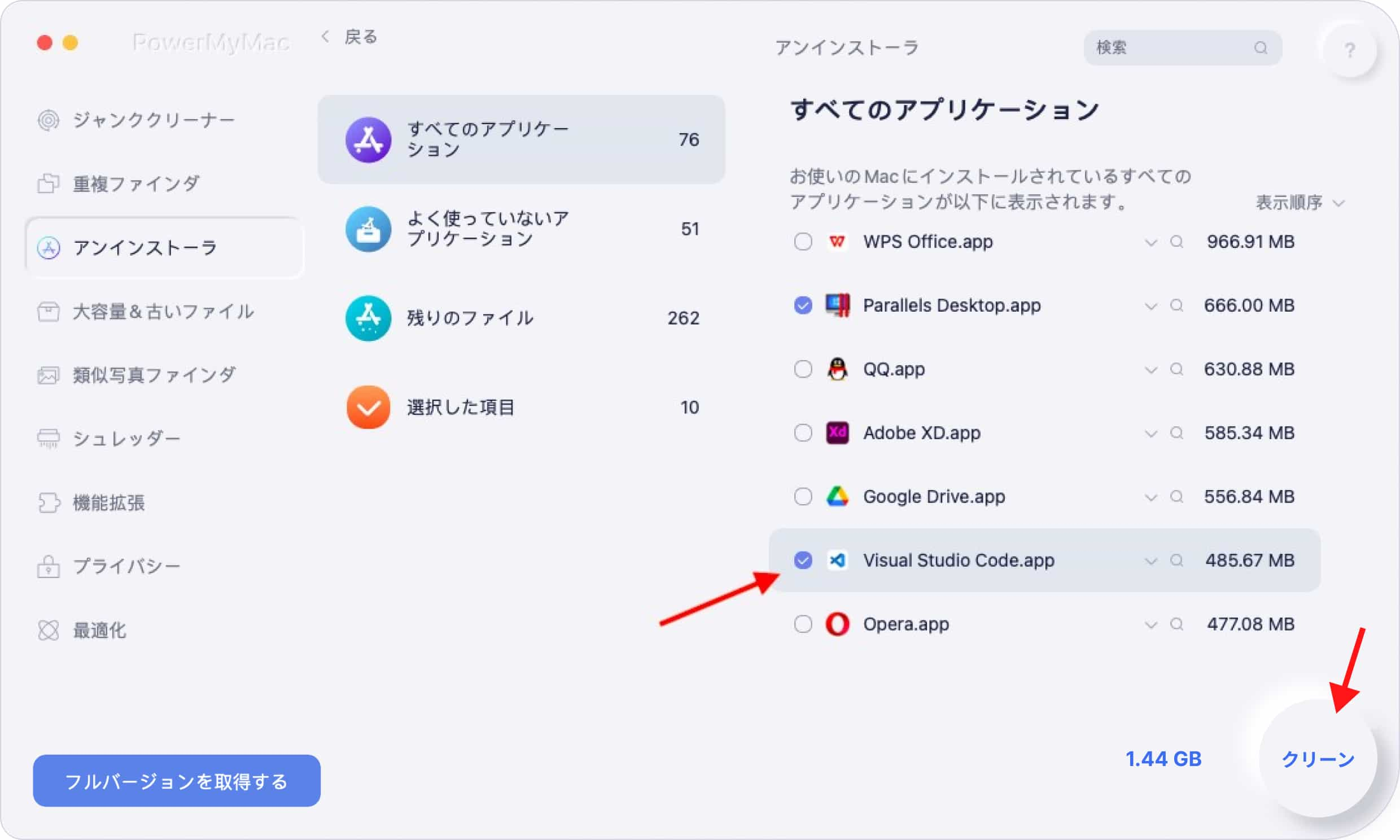Click the WPS Office app icon
The image size is (1400, 840).
pos(837,242)
